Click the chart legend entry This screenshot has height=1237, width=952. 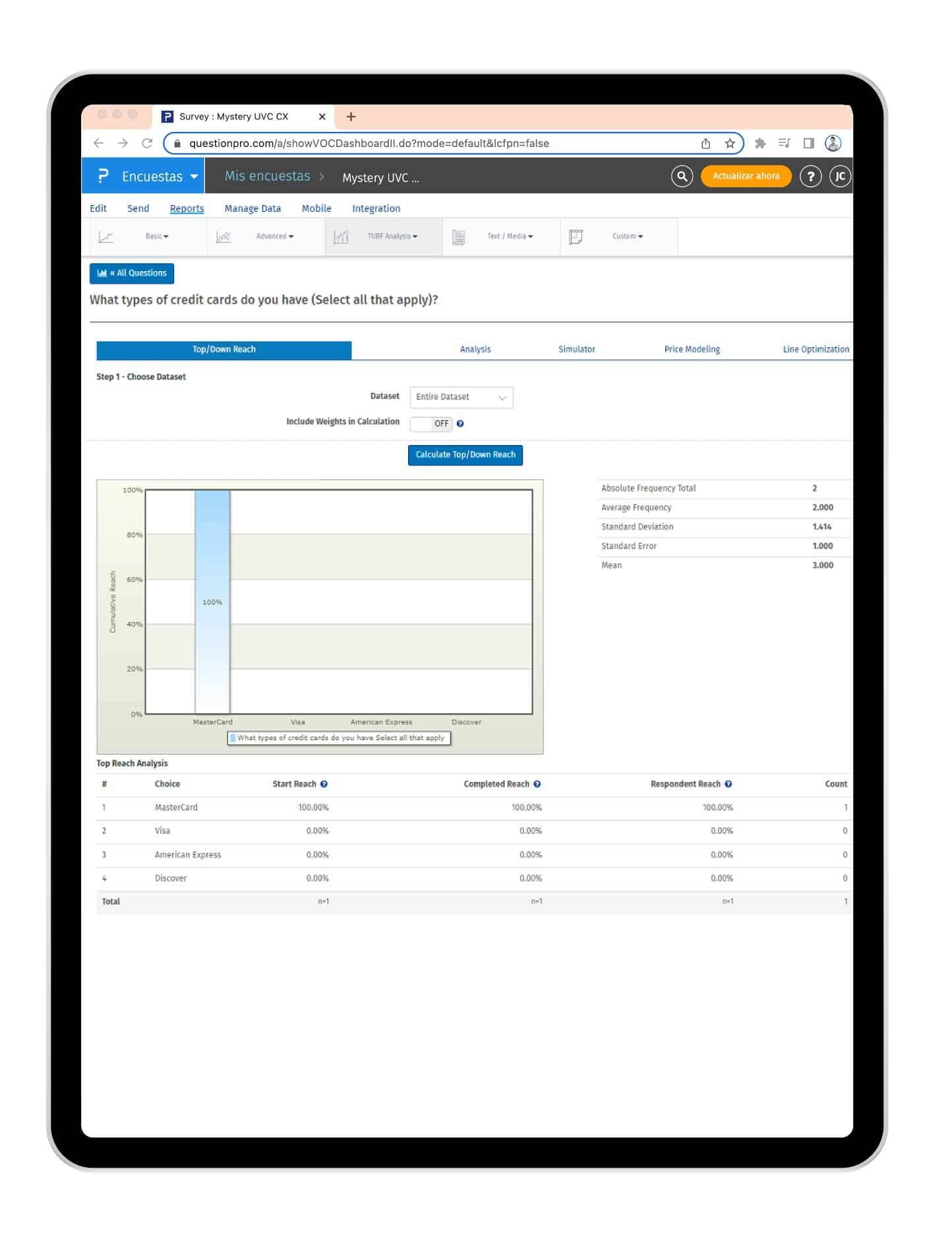(x=339, y=738)
